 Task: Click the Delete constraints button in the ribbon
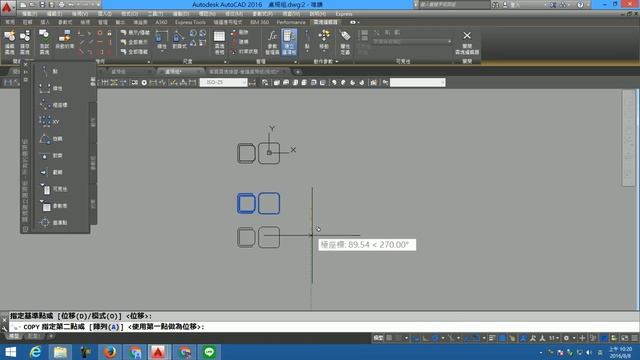(x=240, y=32)
